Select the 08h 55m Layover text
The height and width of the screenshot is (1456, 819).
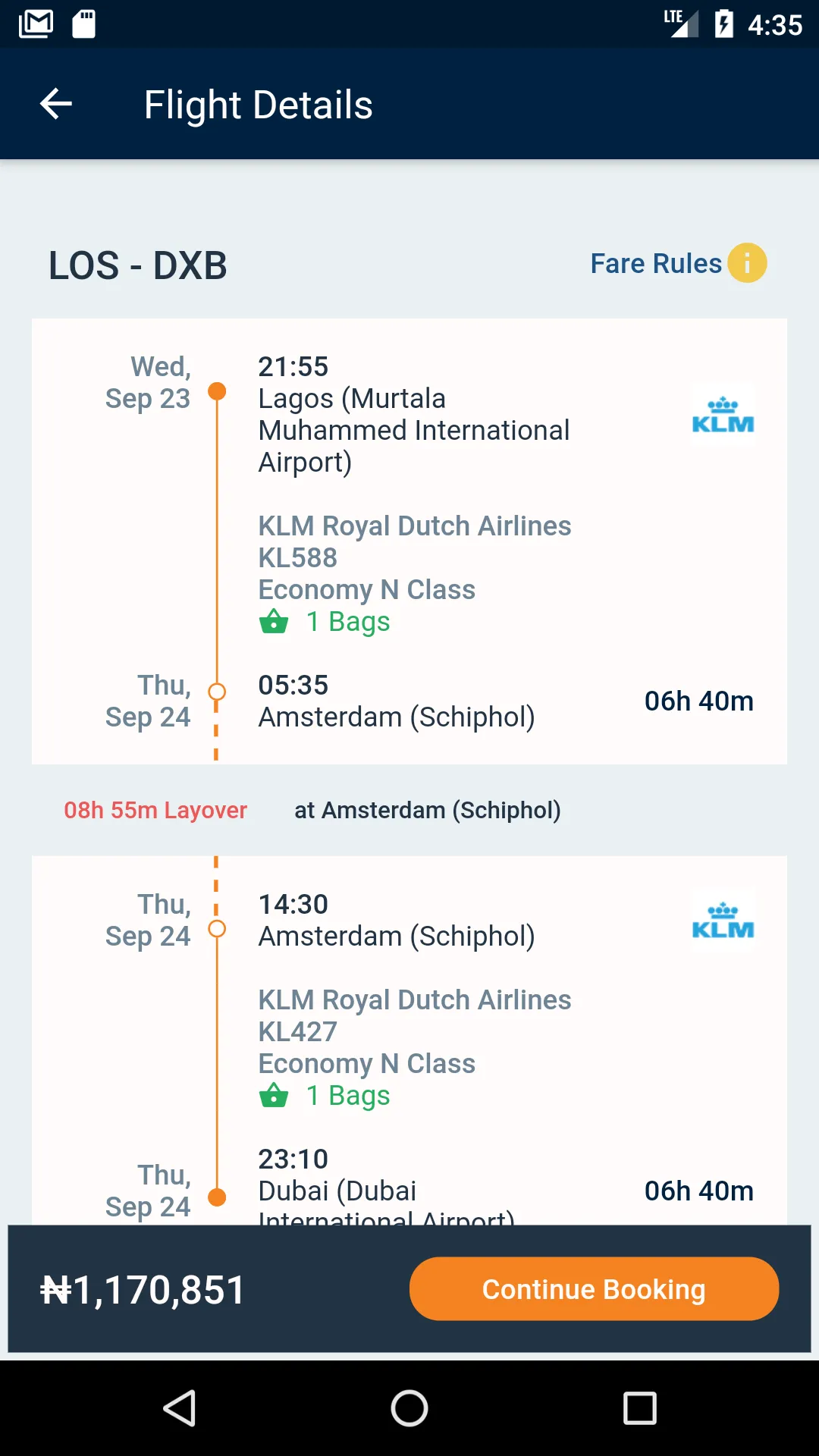coord(155,810)
